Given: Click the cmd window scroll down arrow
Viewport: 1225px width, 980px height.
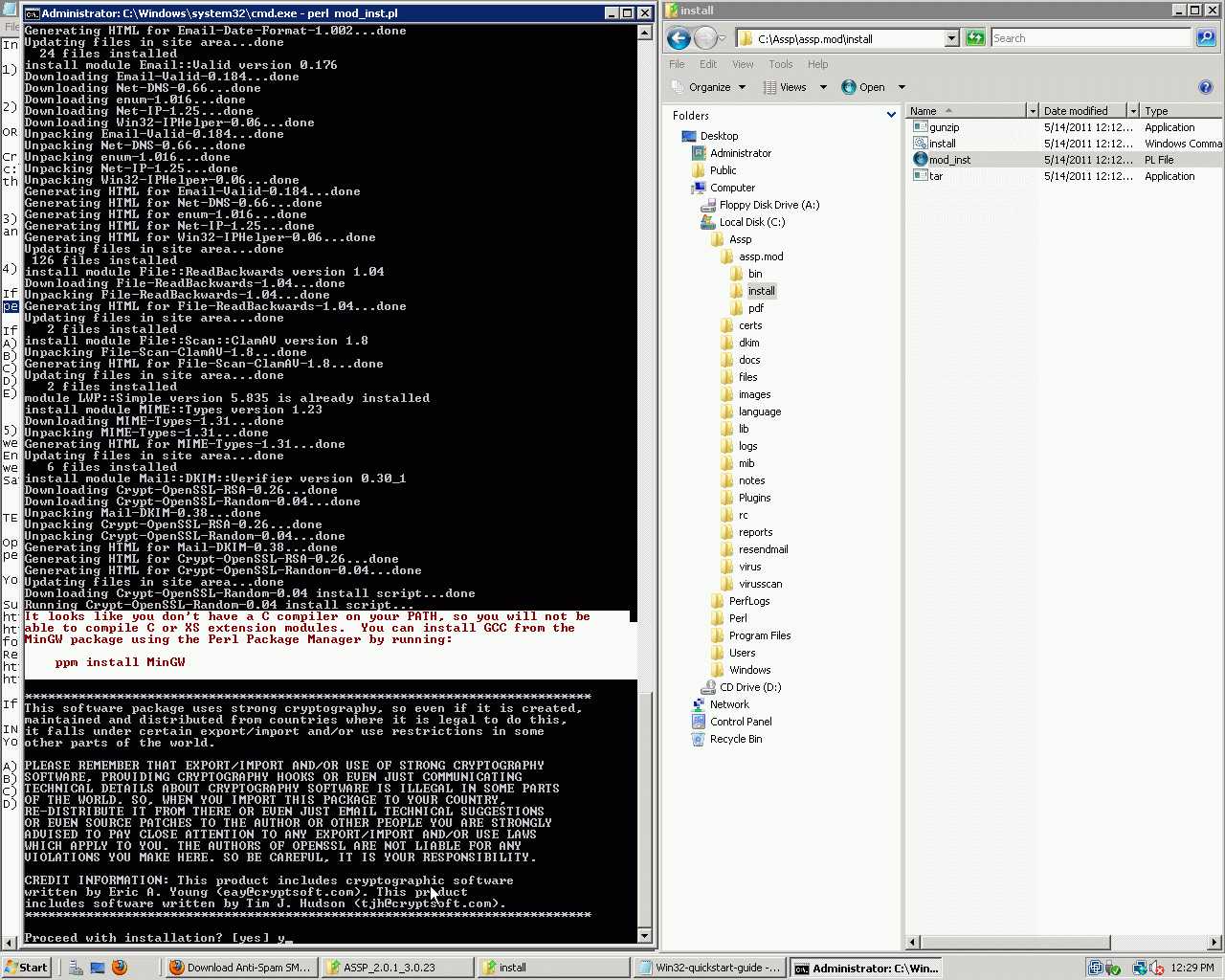Looking at the screenshot, I should (x=644, y=936).
